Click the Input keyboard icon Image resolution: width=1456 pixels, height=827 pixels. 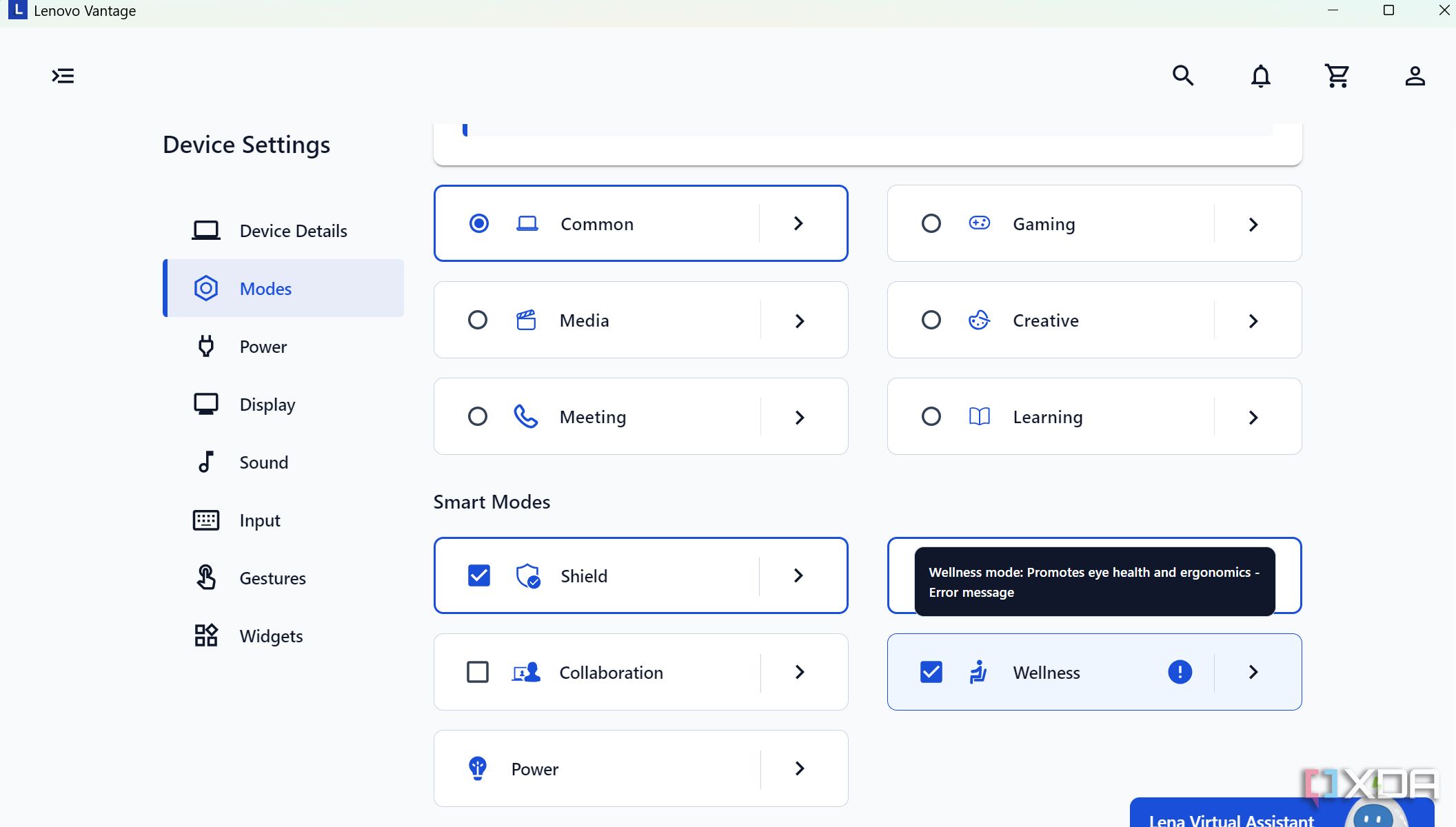tap(205, 520)
